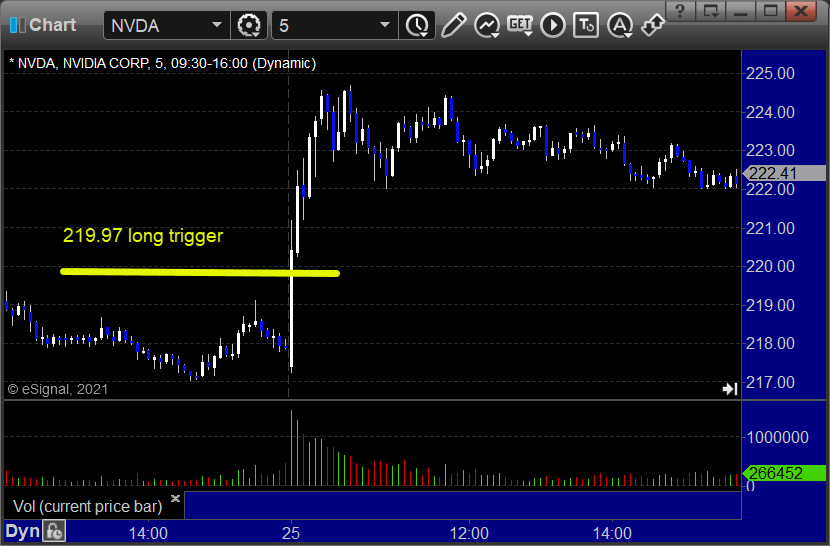The image size is (830, 546).
Task: Click the Dyn time scale button
Action: tap(23, 531)
